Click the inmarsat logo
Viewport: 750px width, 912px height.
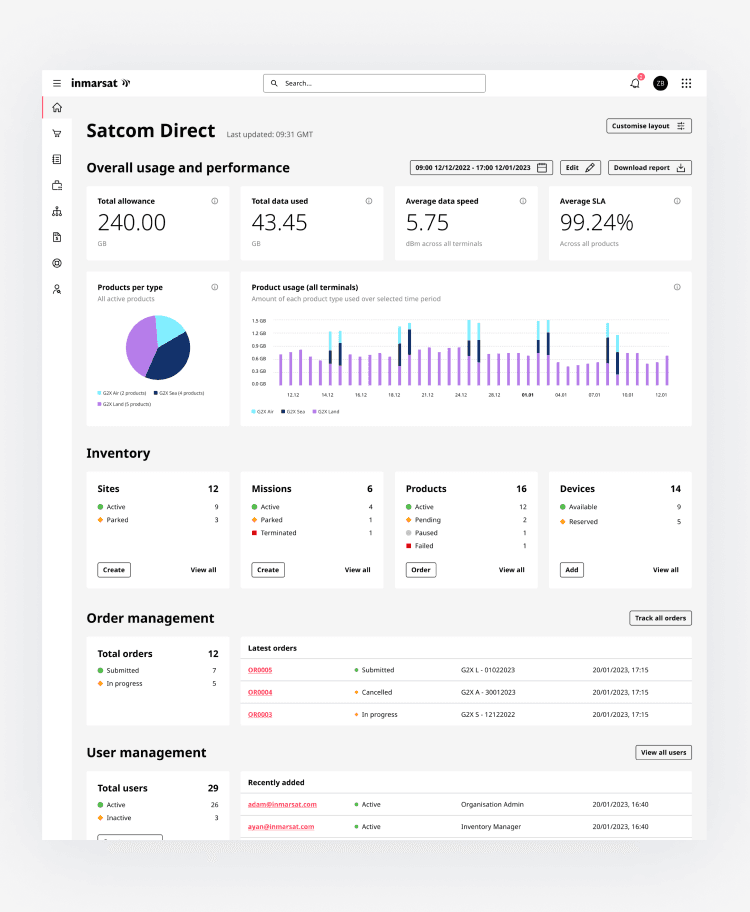coord(101,83)
